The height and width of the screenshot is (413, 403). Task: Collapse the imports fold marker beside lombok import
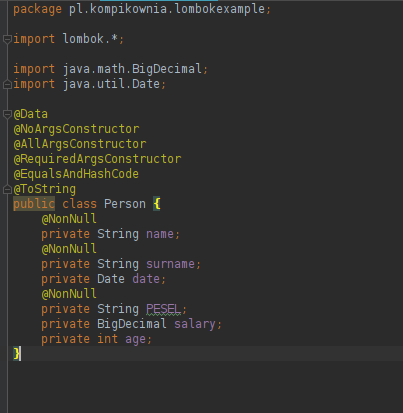click(7, 39)
